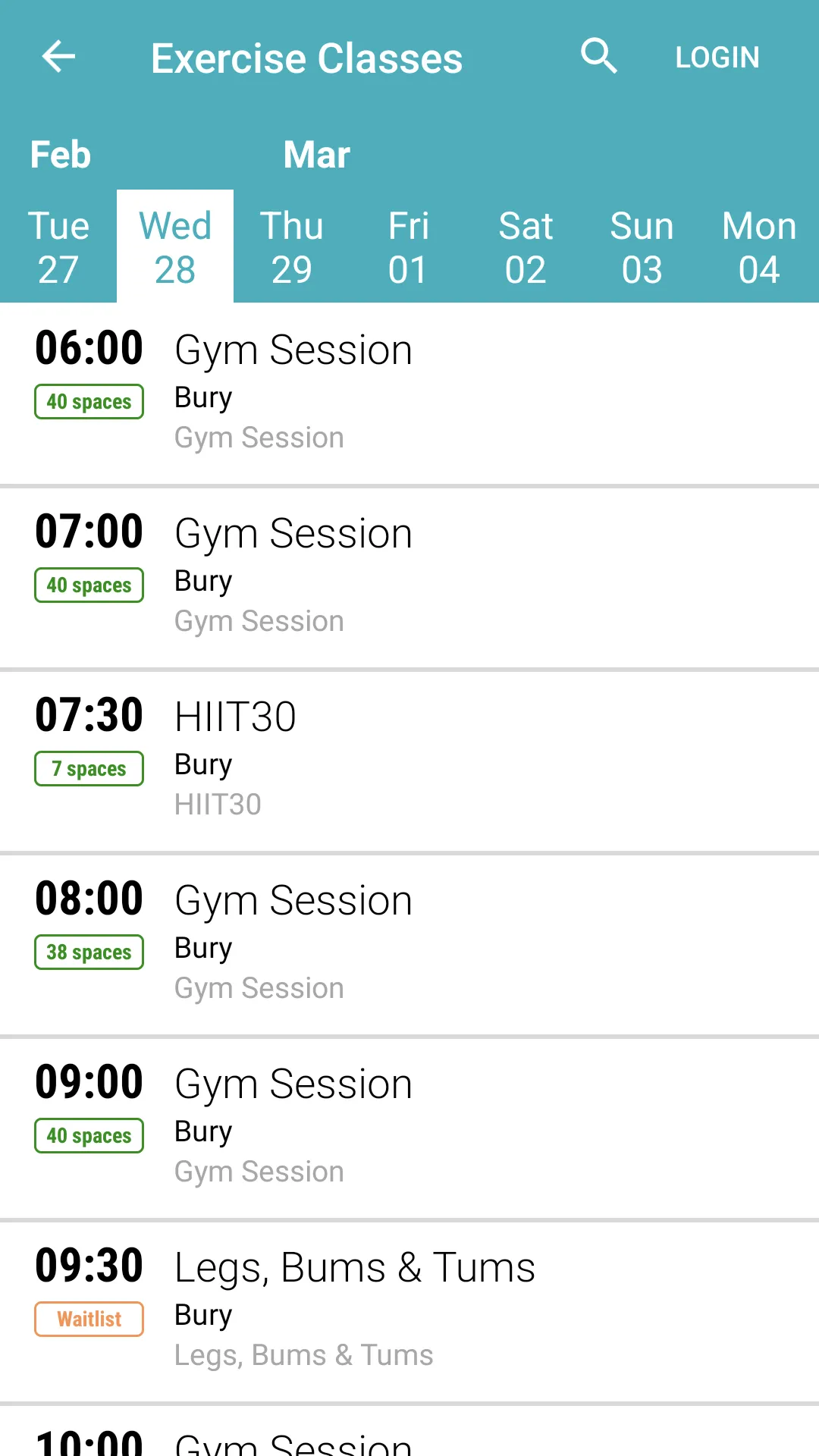Switch to Thu 29 date tab

292,247
